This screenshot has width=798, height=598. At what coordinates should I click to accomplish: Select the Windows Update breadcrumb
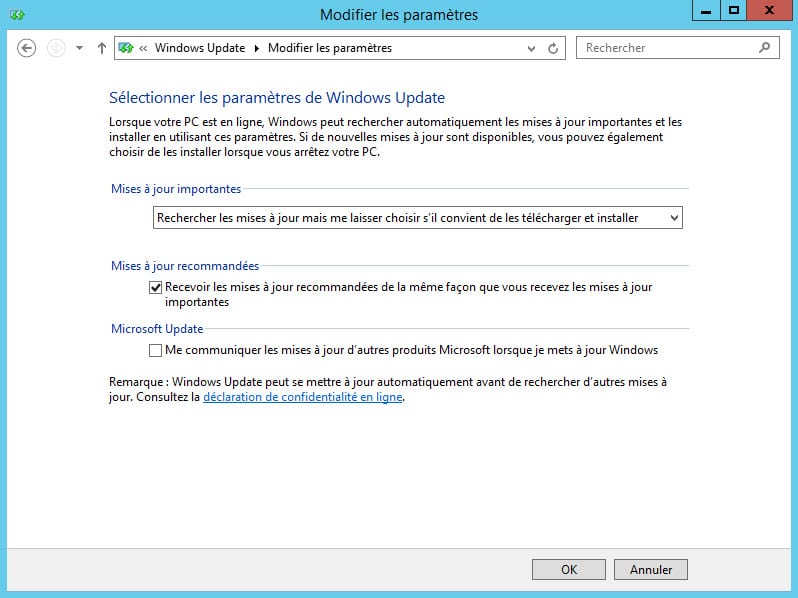(x=200, y=48)
